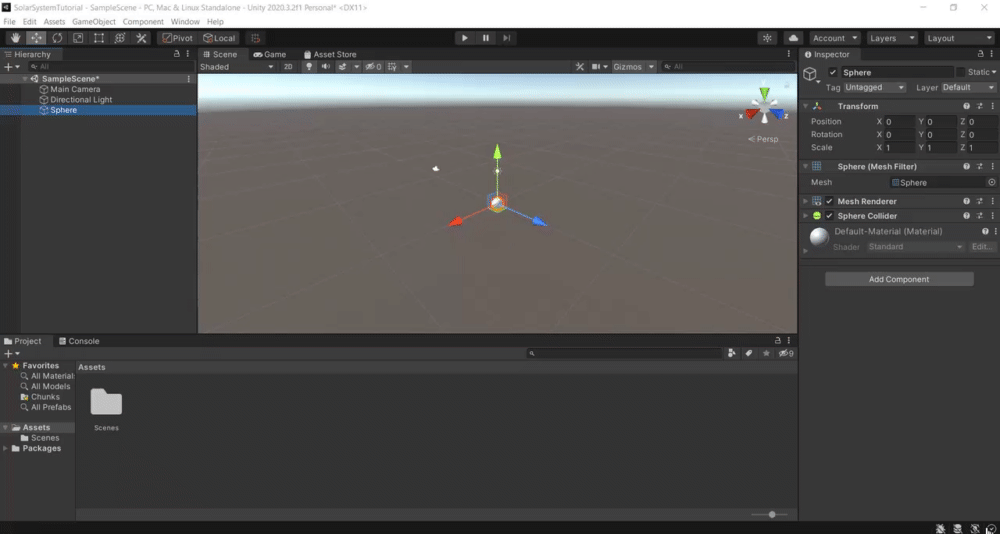The height and width of the screenshot is (534, 1000).
Task: Open the Account dropdown
Action: point(835,38)
